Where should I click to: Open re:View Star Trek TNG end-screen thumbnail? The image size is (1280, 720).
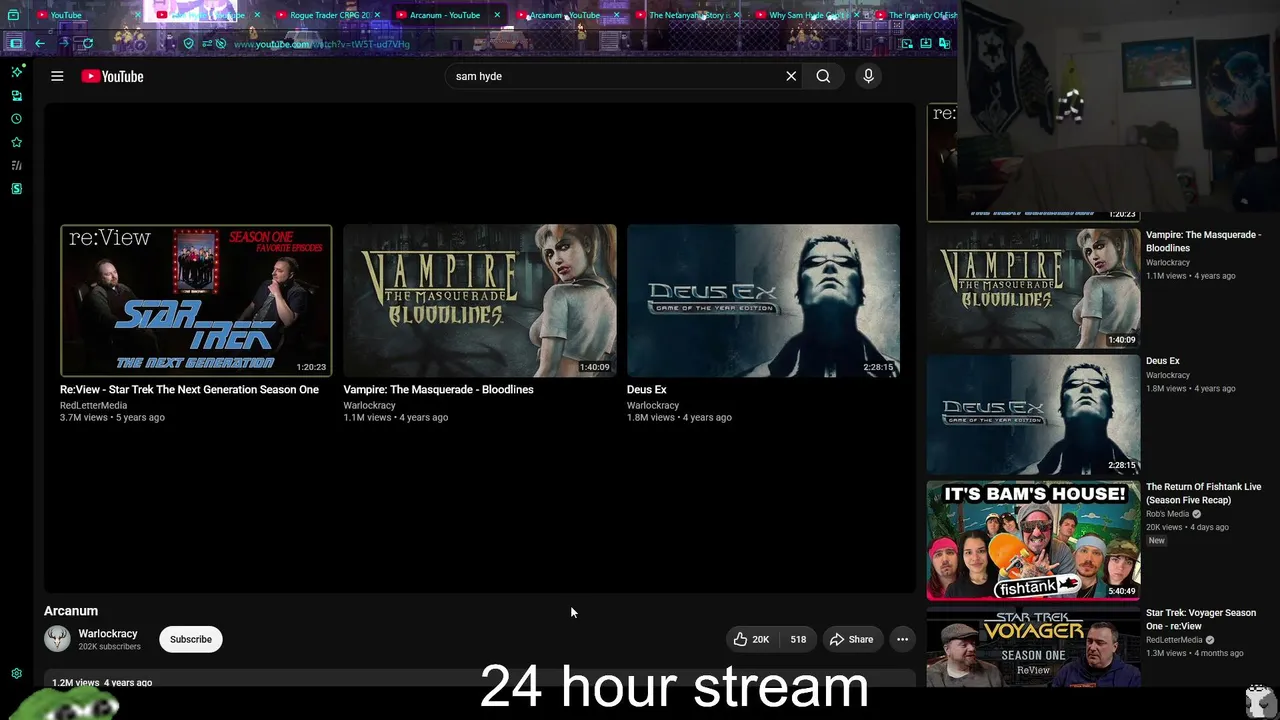196,300
